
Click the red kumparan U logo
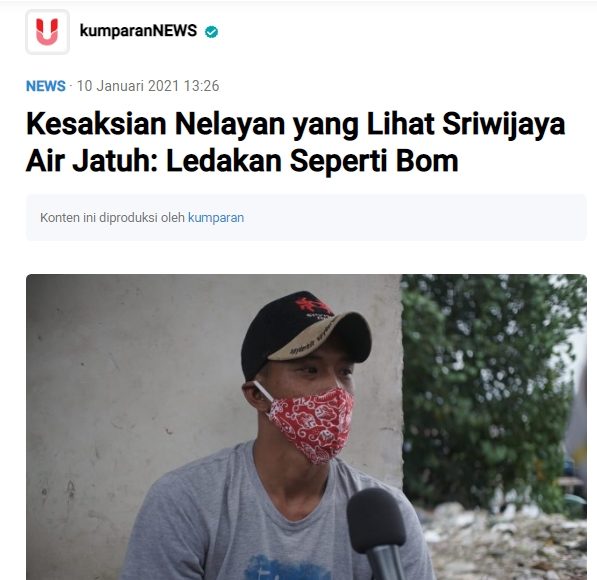point(47,32)
